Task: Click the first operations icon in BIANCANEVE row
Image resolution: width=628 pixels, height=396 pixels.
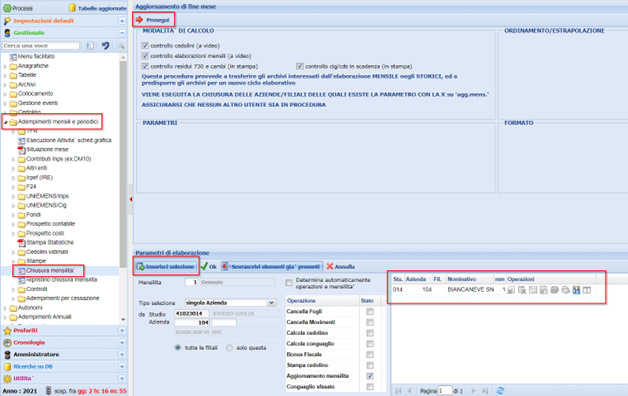Action: pos(511,289)
